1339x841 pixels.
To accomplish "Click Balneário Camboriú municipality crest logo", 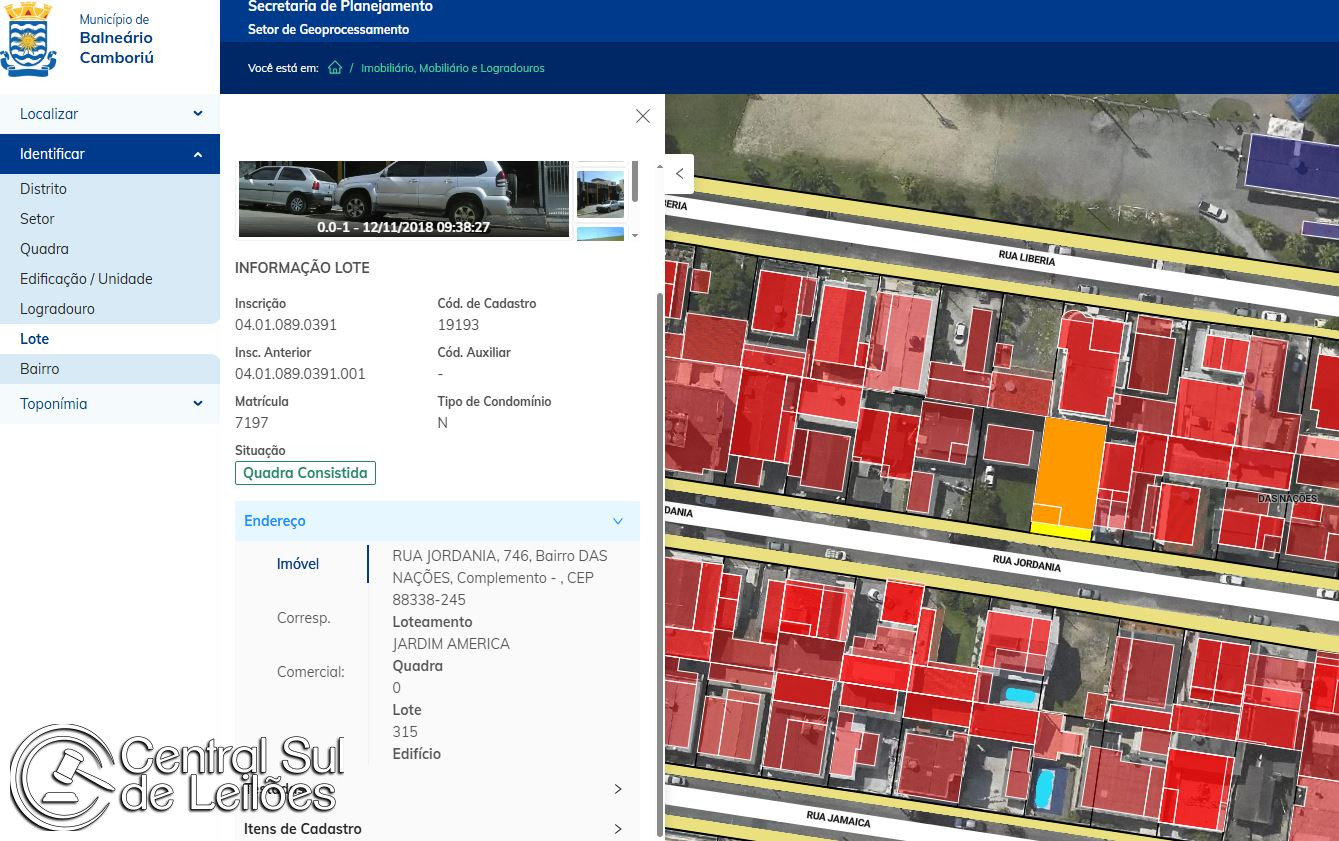I will tap(29, 39).
